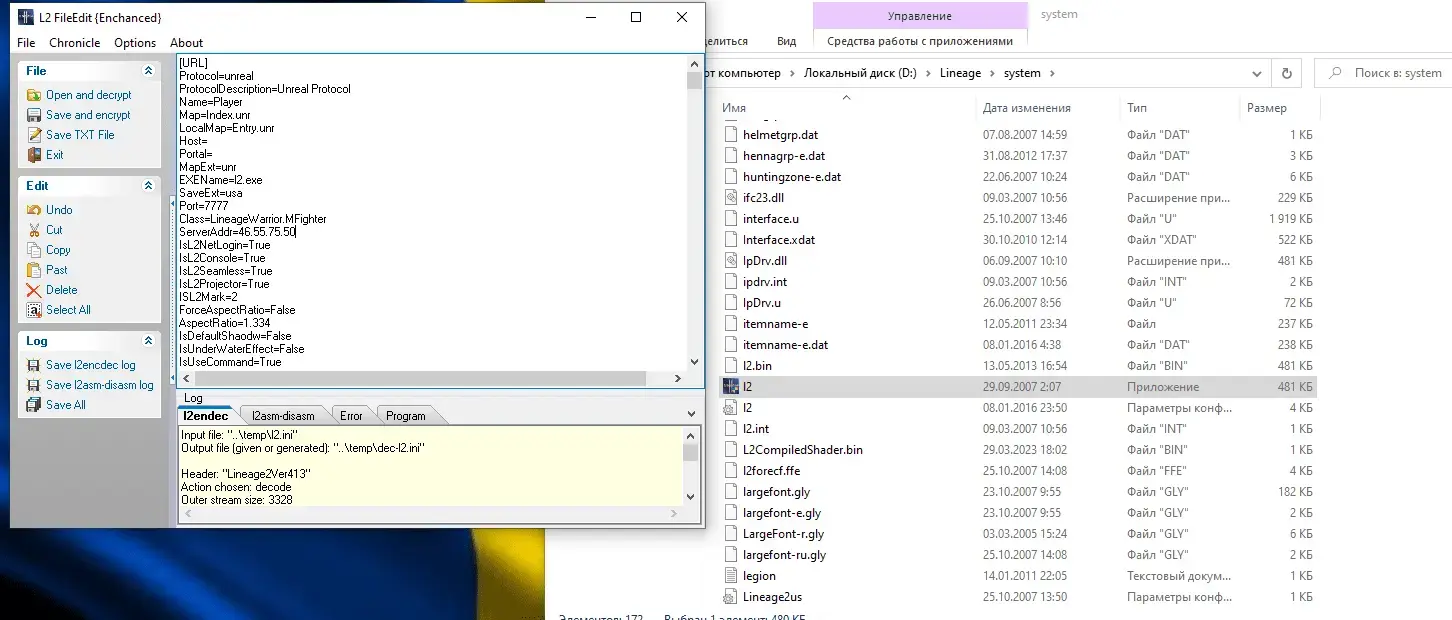The height and width of the screenshot is (620, 1452).
Task: Click the Cut scissors icon
Action: coord(34,230)
